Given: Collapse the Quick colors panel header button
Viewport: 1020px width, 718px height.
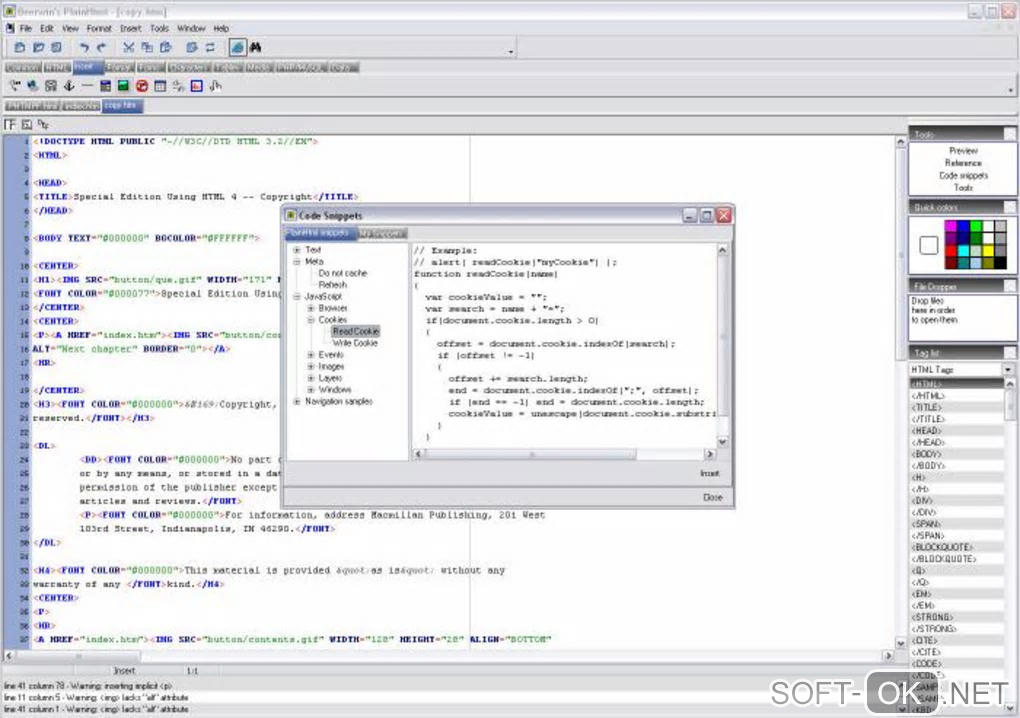Looking at the screenshot, I should (1010, 207).
